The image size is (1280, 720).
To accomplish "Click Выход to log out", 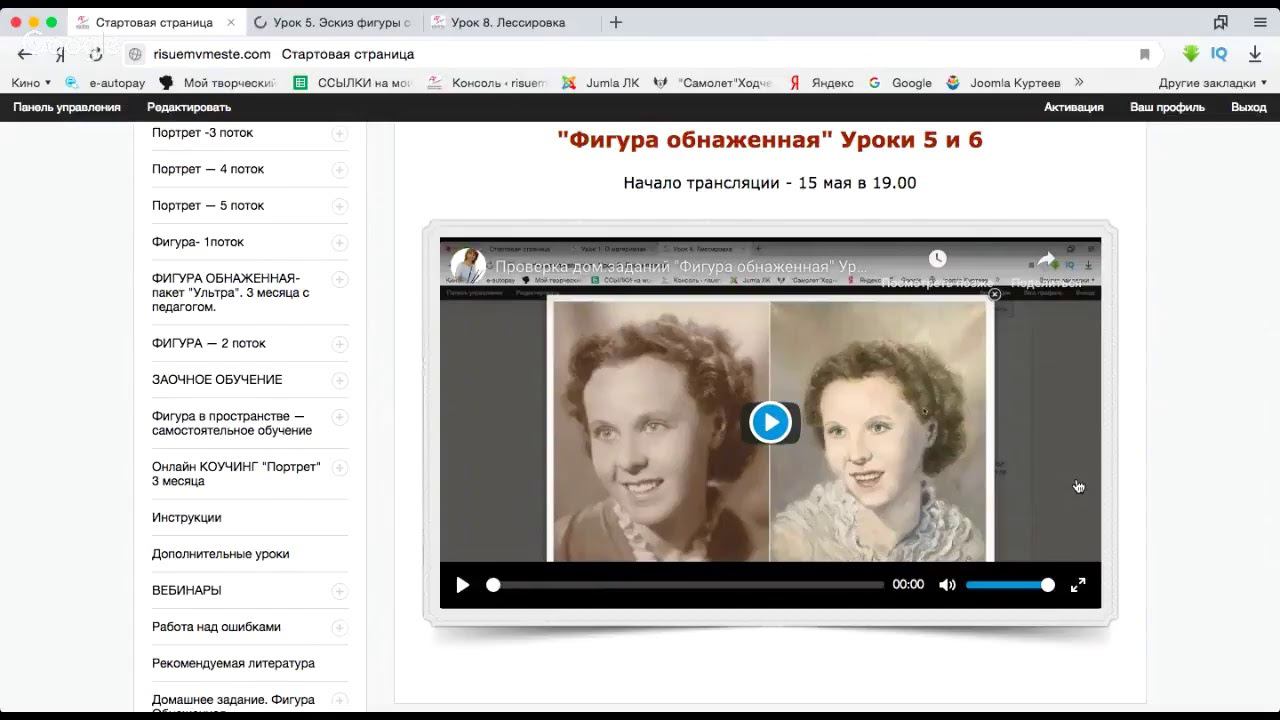I will click(1249, 107).
